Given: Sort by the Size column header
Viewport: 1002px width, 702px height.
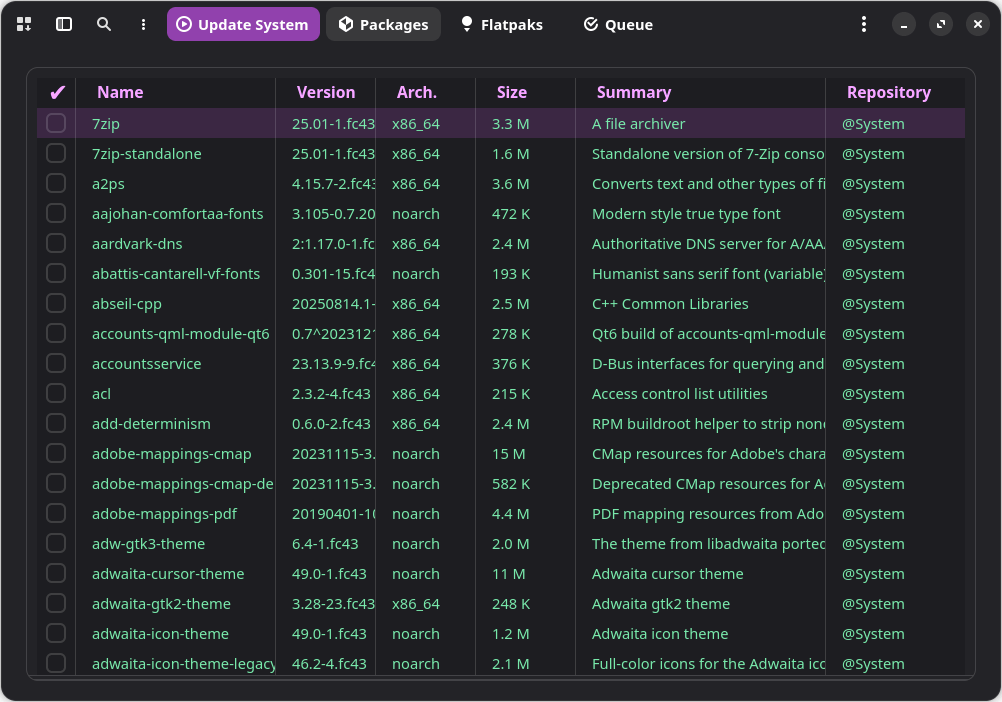Looking at the screenshot, I should pyautogui.click(x=511, y=92).
